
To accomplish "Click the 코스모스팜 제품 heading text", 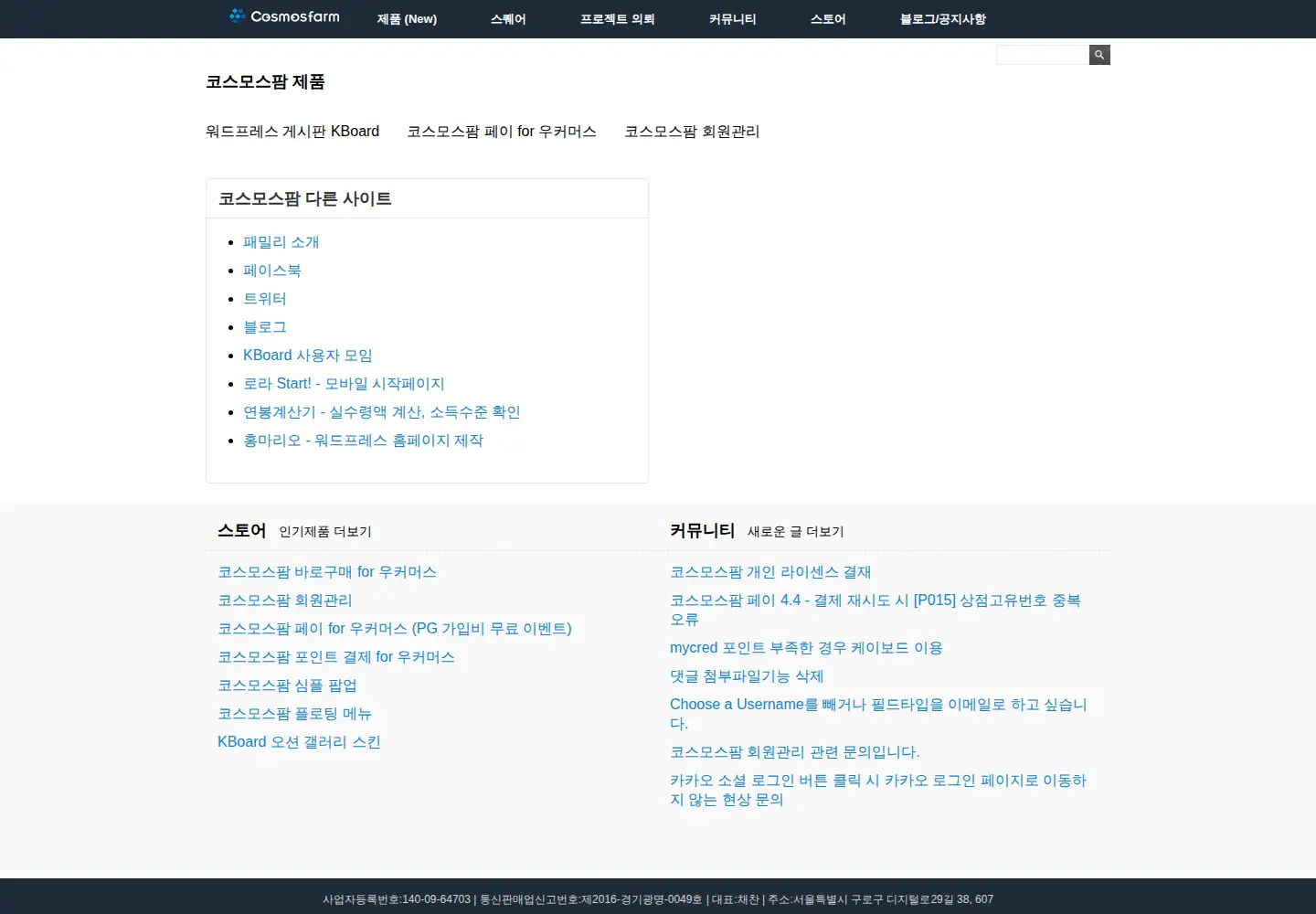I will coord(265,82).
